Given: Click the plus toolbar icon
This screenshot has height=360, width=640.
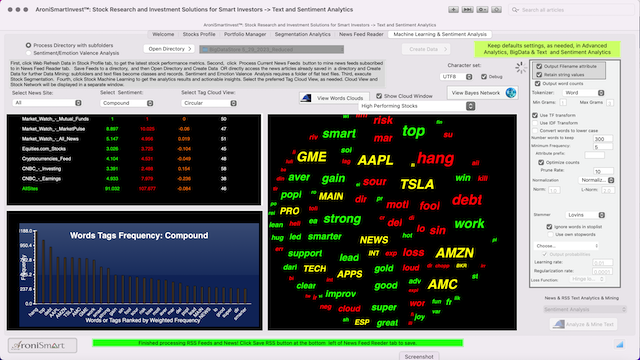Looking at the screenshot, I should tap(453, 9).
